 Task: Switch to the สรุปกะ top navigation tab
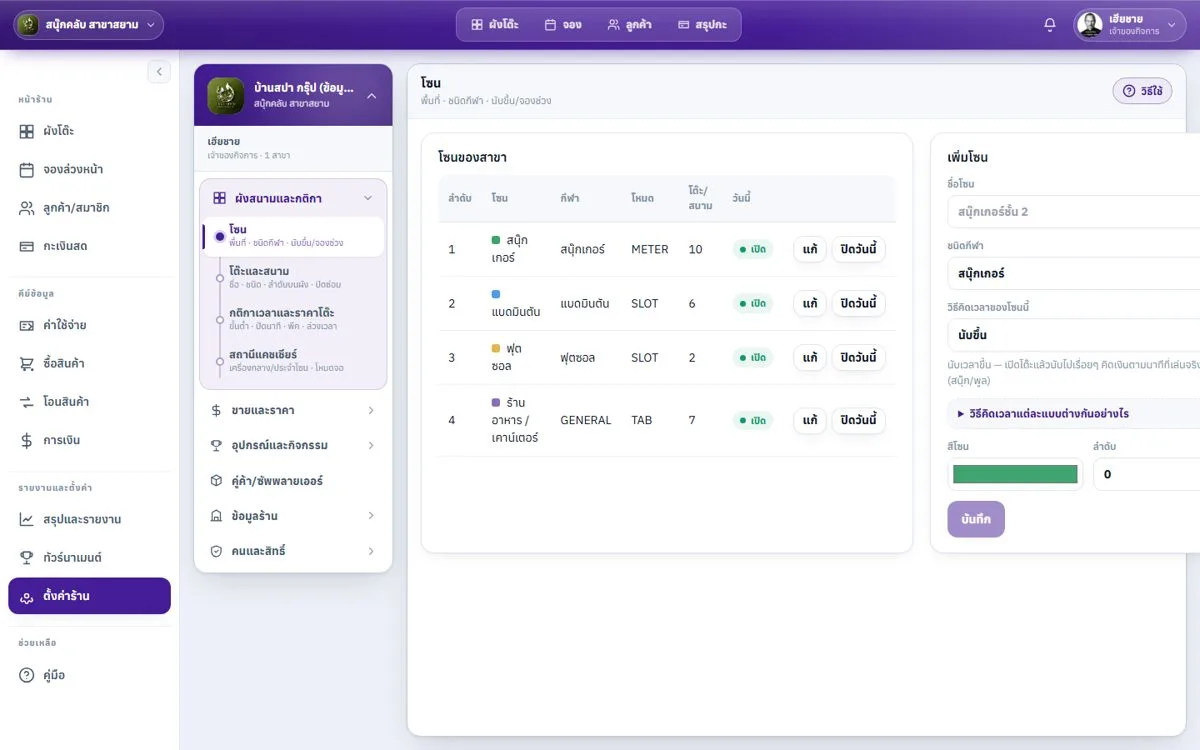[x=702, y=25]
